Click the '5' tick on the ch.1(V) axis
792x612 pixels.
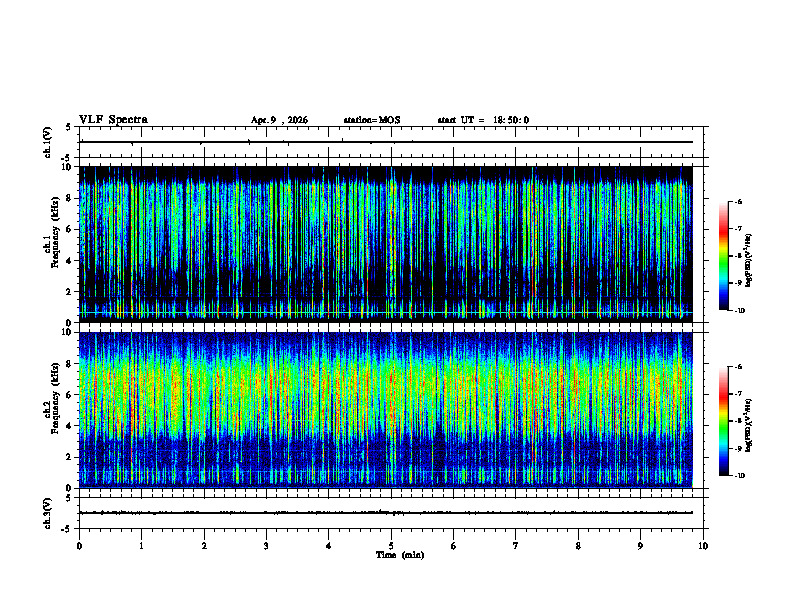click(x=70, y=127)
